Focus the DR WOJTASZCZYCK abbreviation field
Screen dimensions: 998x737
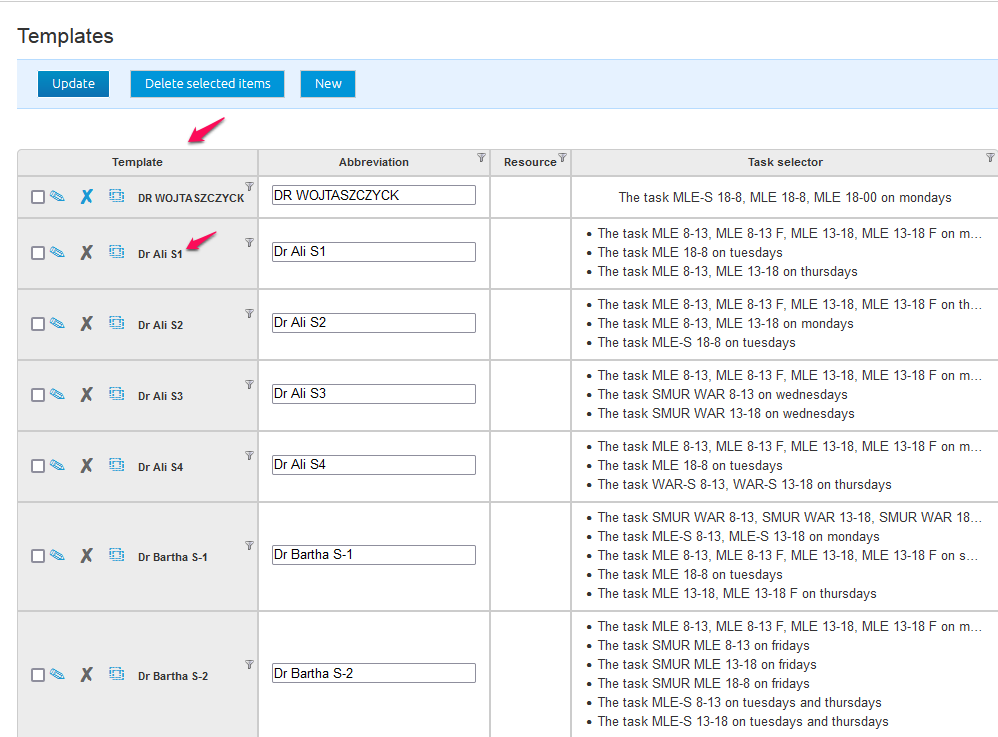[374, 195]
